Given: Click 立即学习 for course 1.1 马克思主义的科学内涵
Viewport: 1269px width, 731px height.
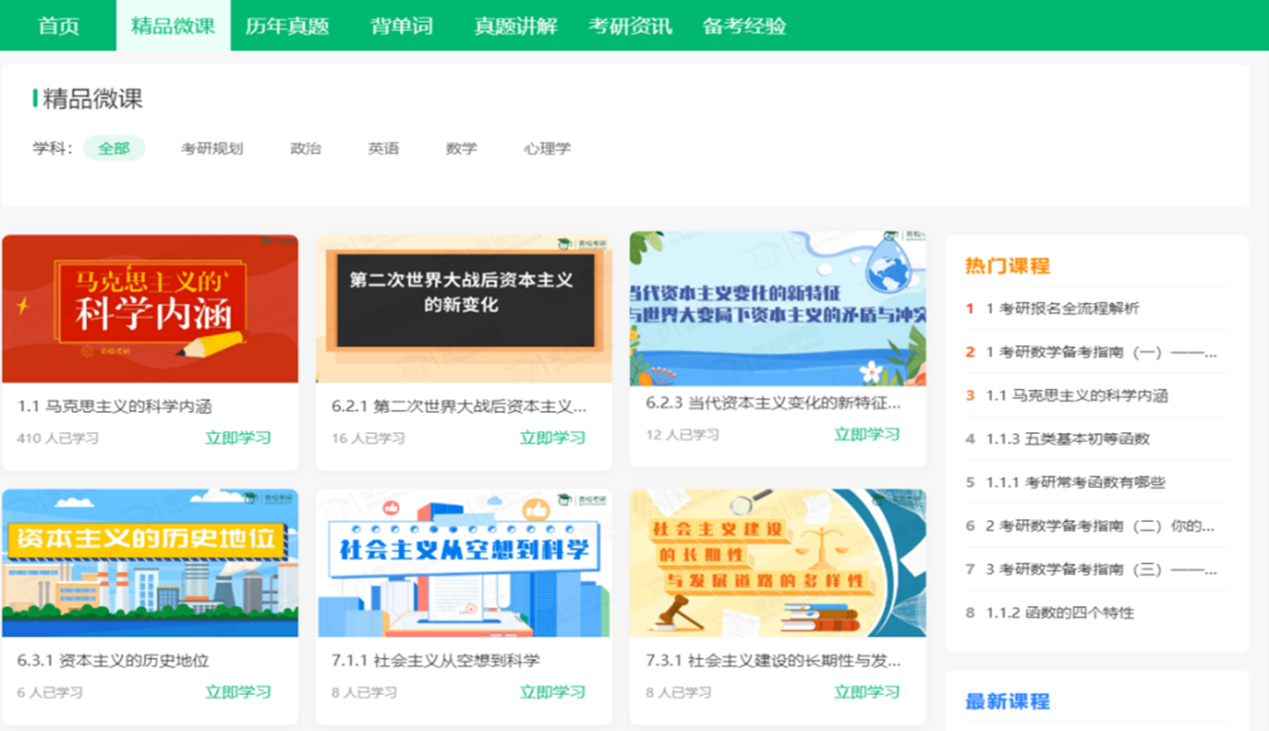Looking at the screenshot, I should point(238,438).
